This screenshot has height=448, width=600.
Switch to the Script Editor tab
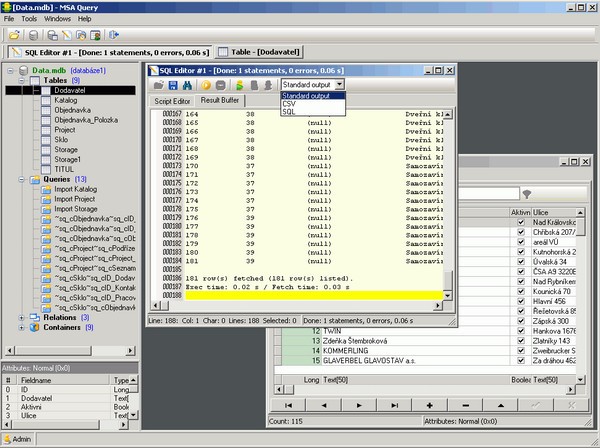tap(172, 101)
